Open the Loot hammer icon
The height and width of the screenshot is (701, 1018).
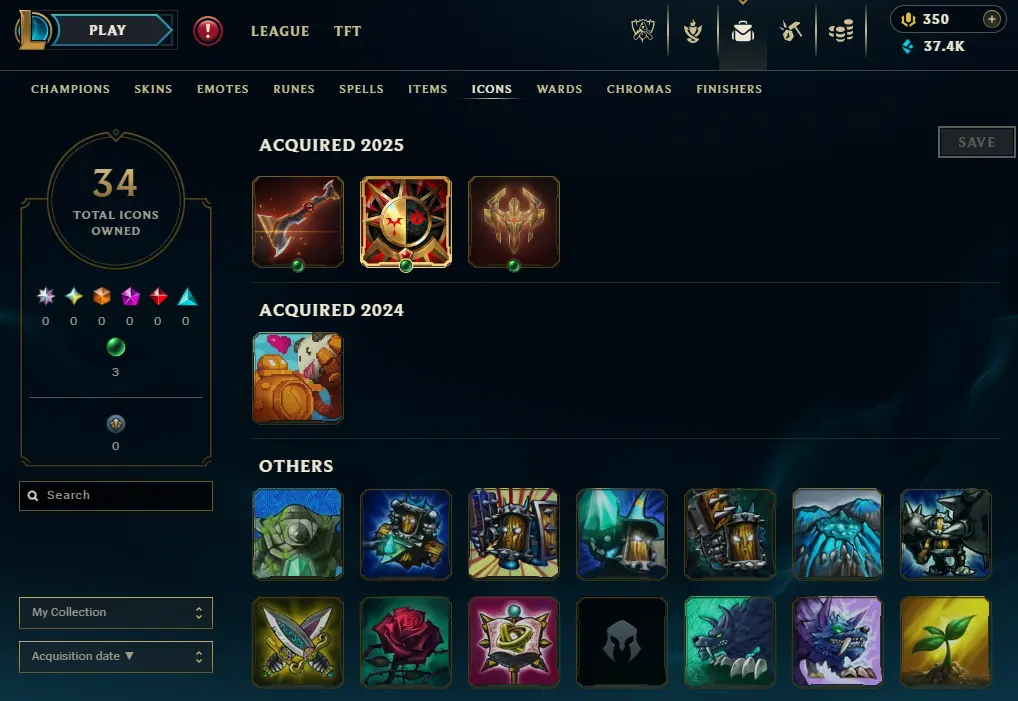click(791, 31)
